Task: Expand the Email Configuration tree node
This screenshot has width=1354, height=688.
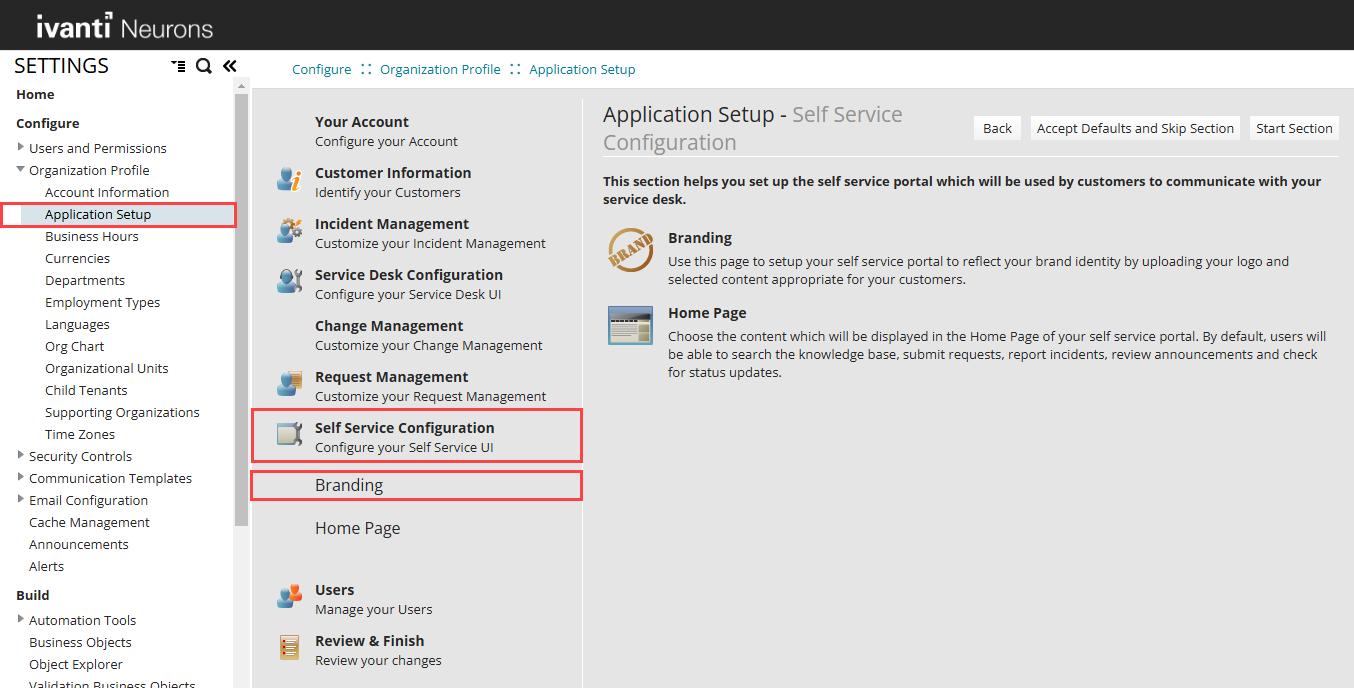Action: 21,500
